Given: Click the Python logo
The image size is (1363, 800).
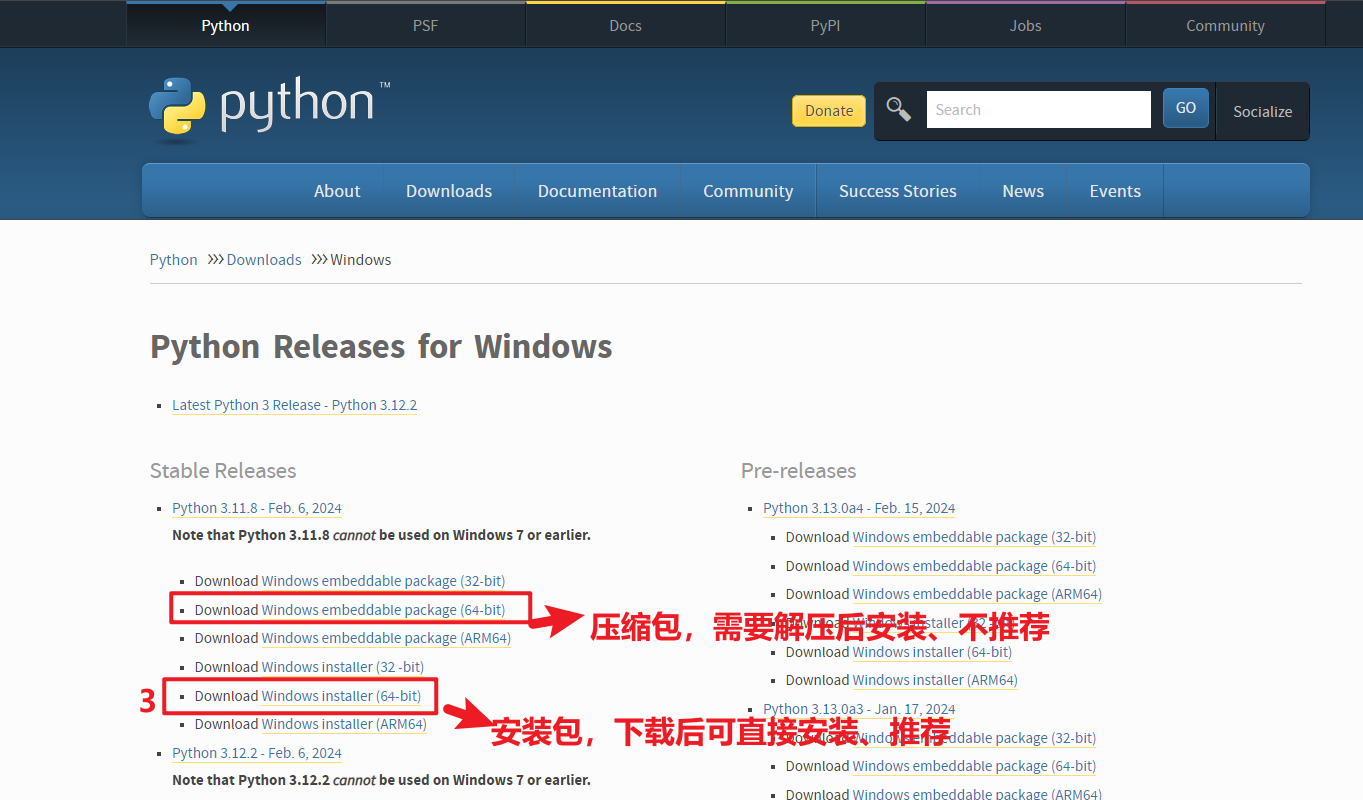Looking at the screenshot, I should click(269, 108).
